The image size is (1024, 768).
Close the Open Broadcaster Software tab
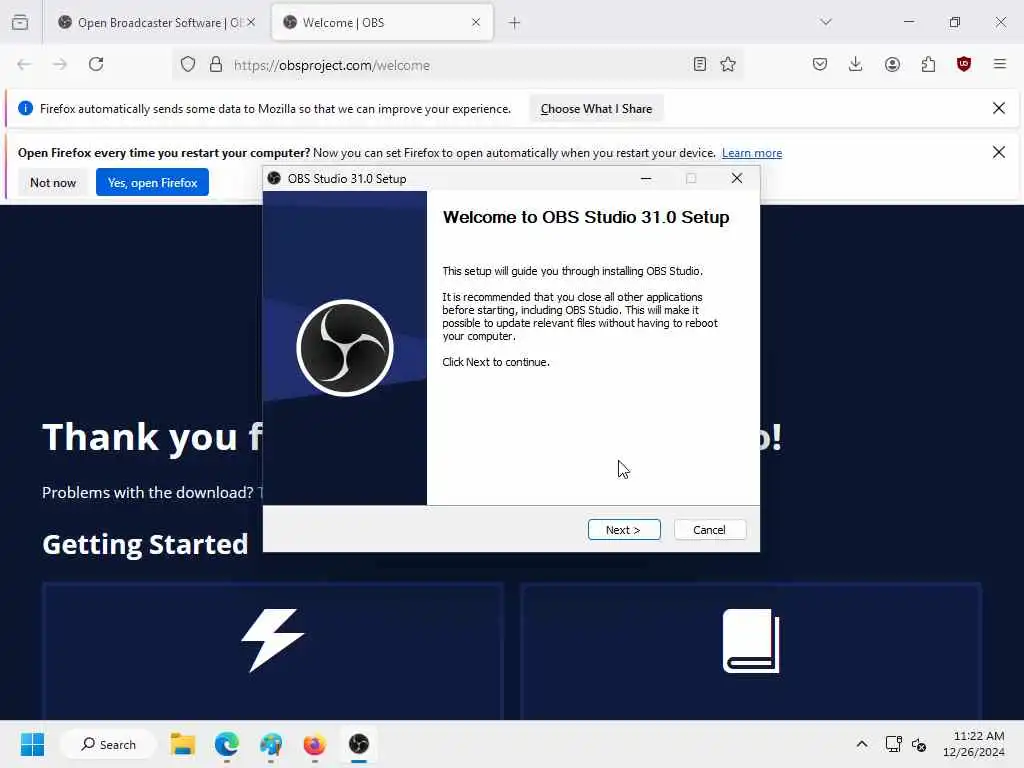point(251,23)
